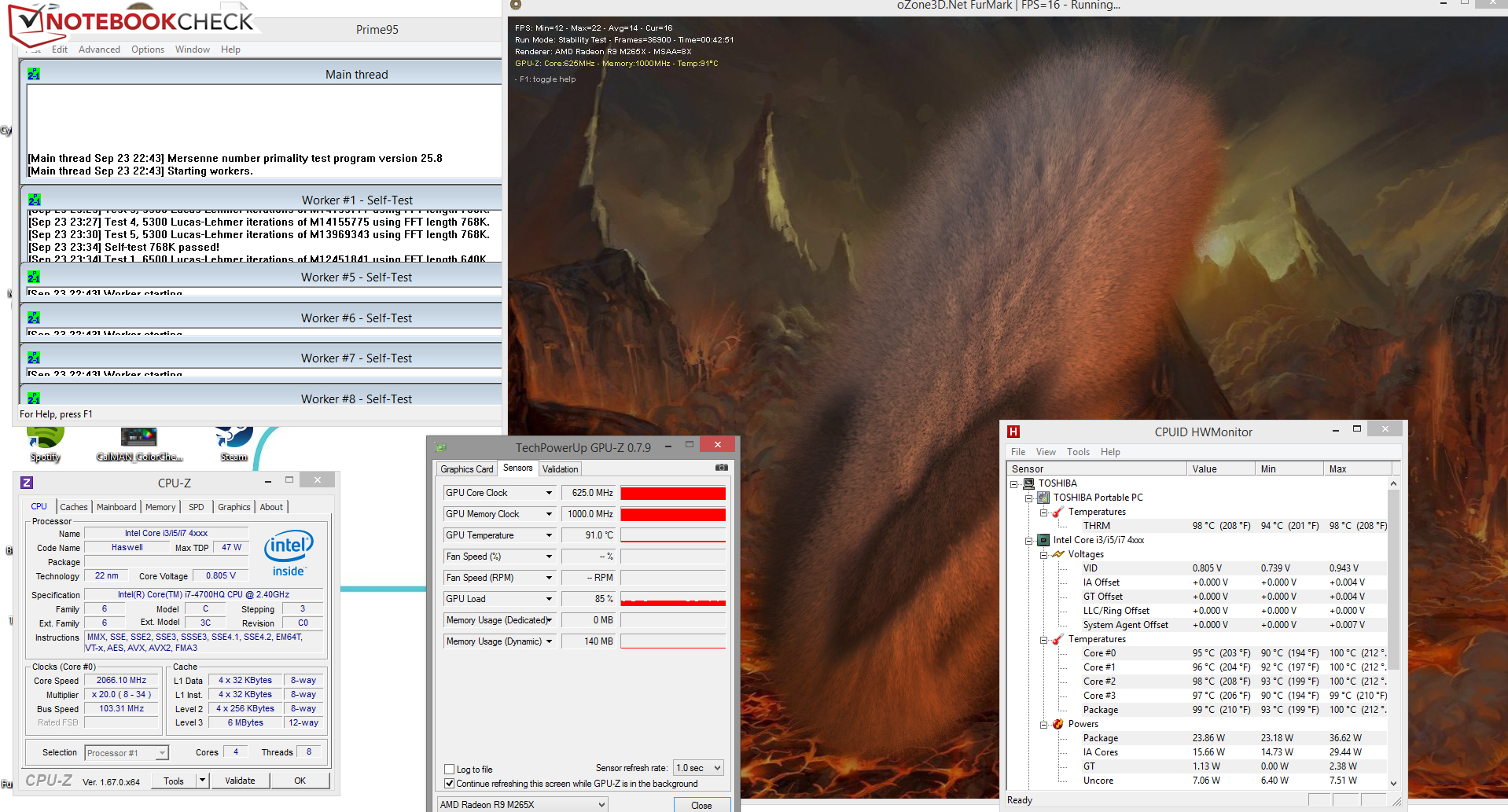The height and width of the screenshot is (812, 1508).
Task: Open the Options menu in Prime95
Action: [x=148, y=49]
